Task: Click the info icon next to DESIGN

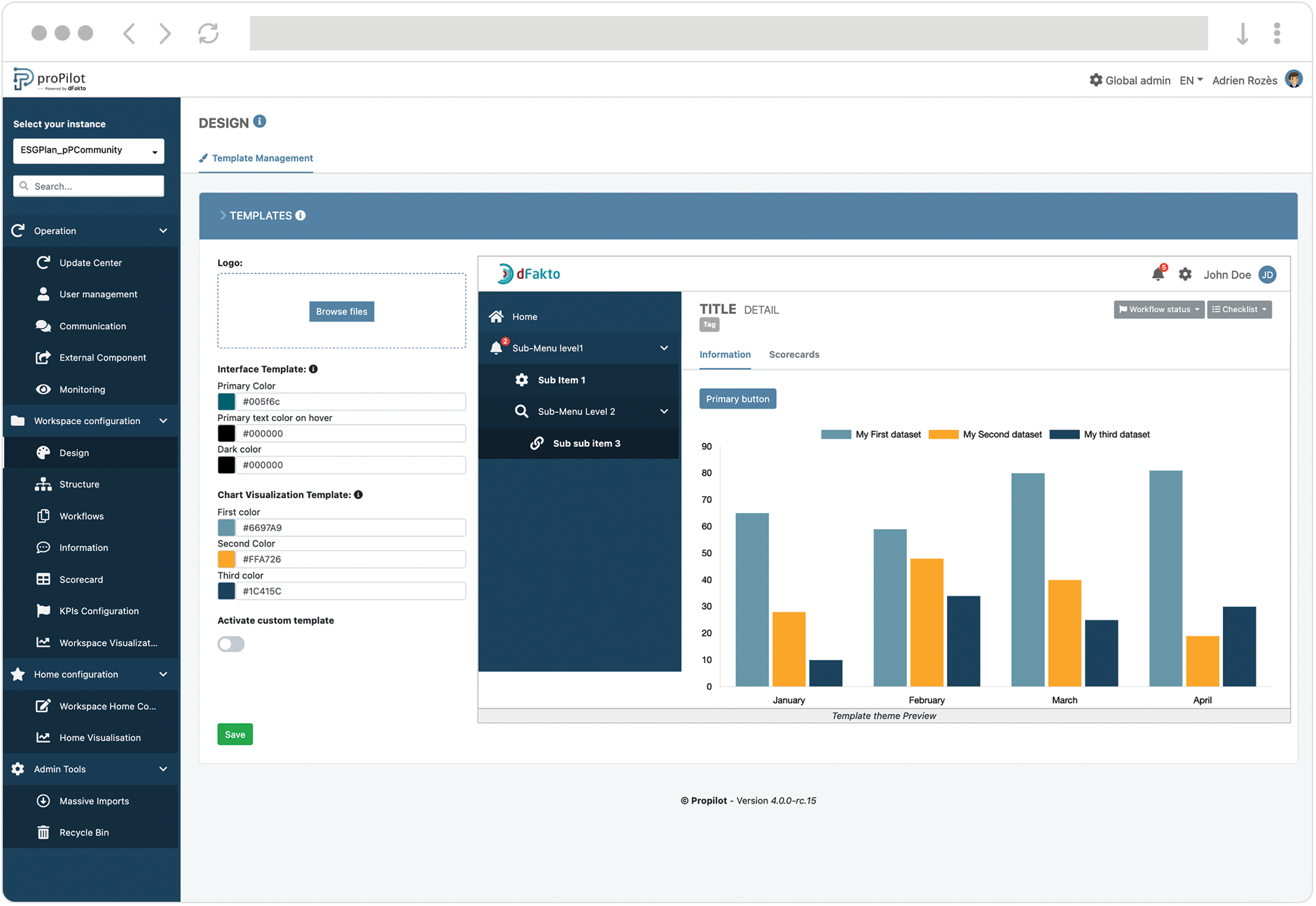Action: (260, 121)
